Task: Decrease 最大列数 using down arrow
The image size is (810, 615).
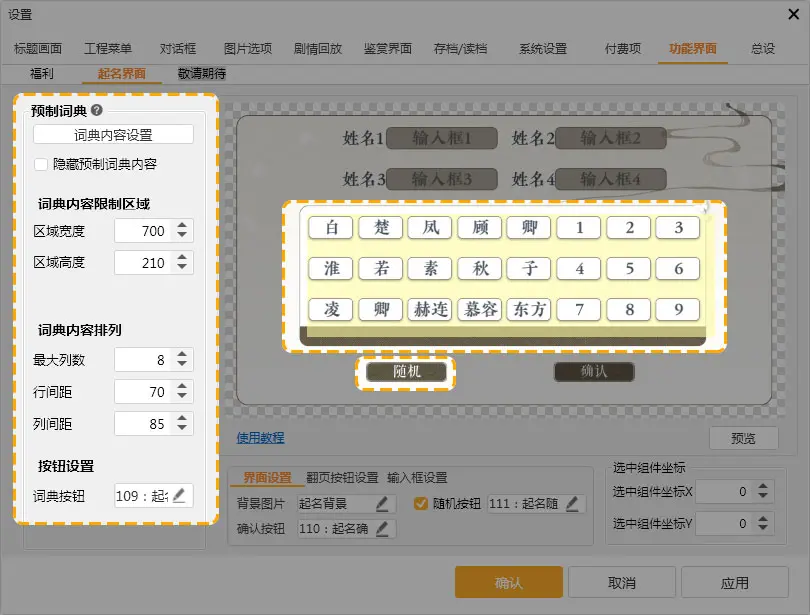Action: pos(181,365)
